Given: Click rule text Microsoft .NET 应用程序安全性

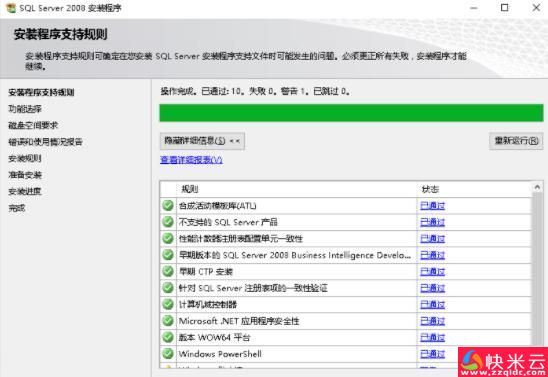Looking at the screenshot, I should click(x=239, y=321).
